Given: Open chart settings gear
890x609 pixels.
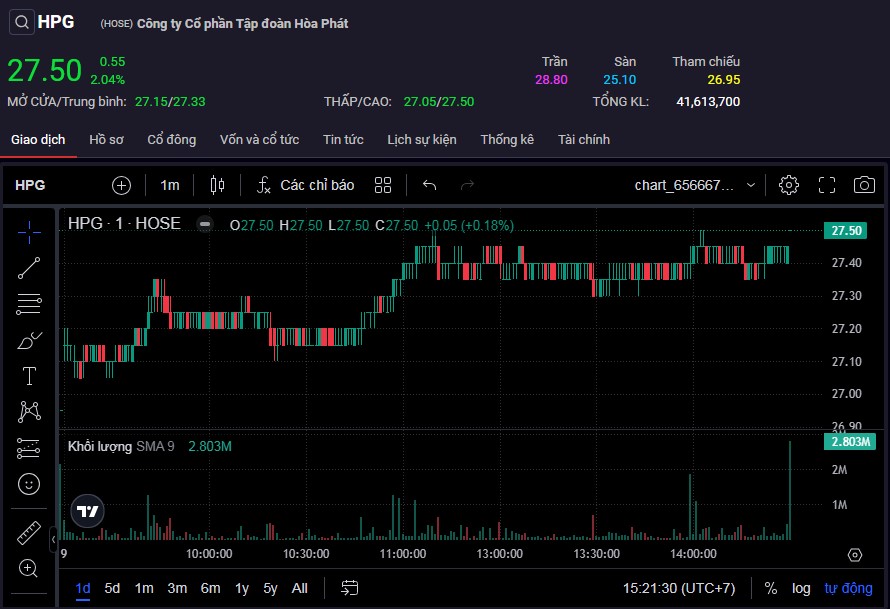Looking at the screenshot, I should tap(789, 185).
